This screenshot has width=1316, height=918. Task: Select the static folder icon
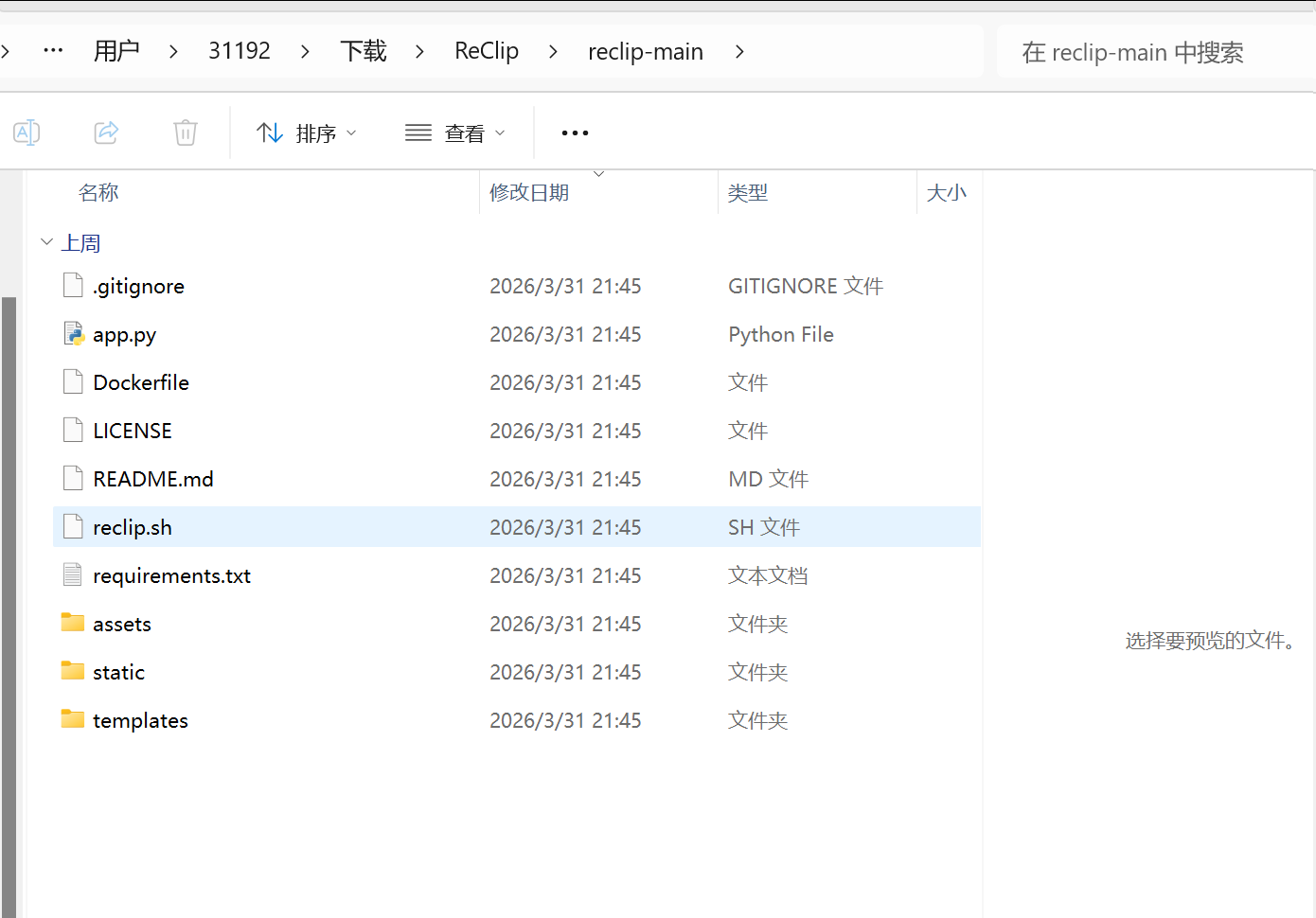(x=73, y=670)
